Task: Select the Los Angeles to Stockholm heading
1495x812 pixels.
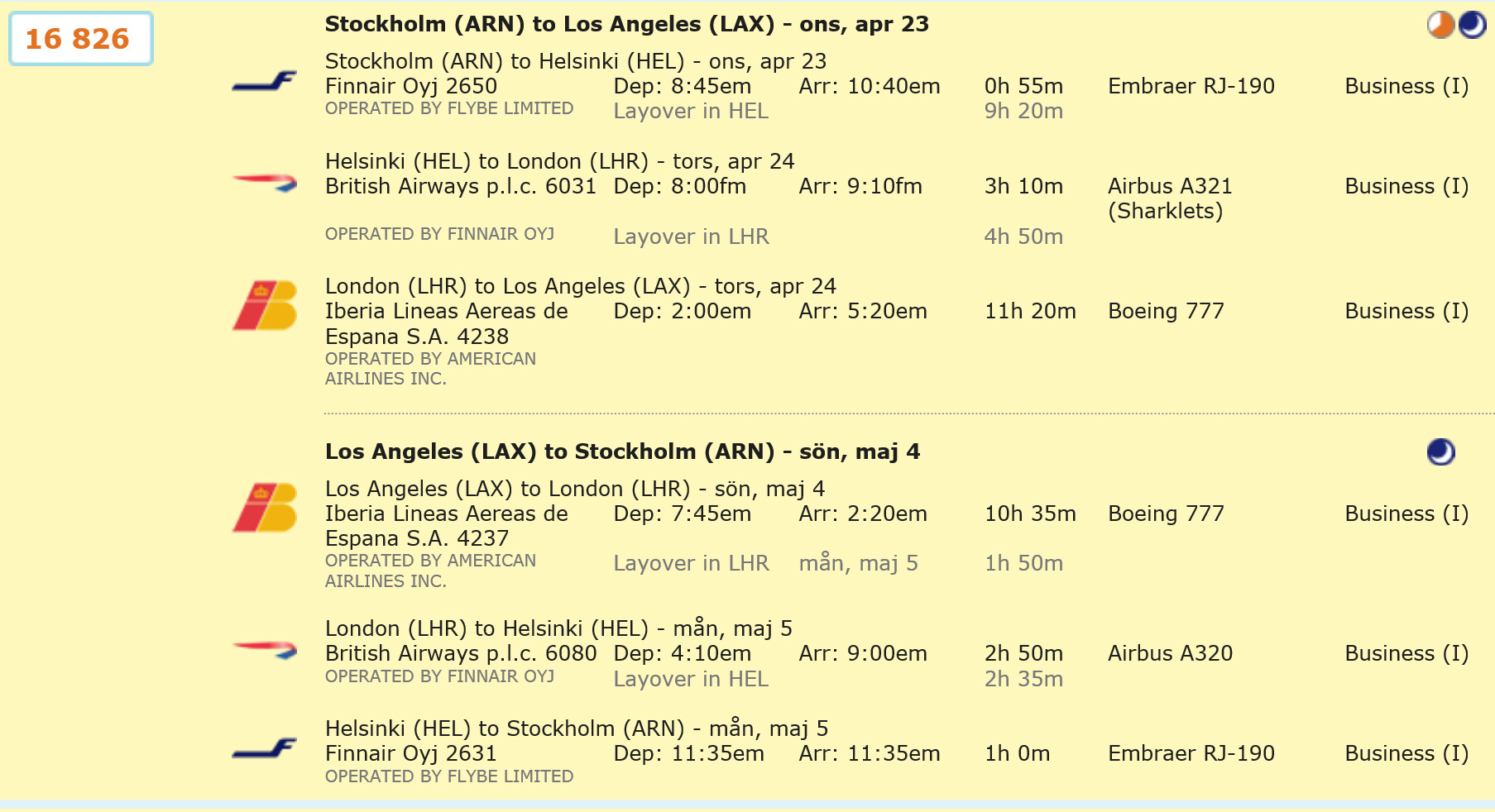Action: (x=622, y=452)
